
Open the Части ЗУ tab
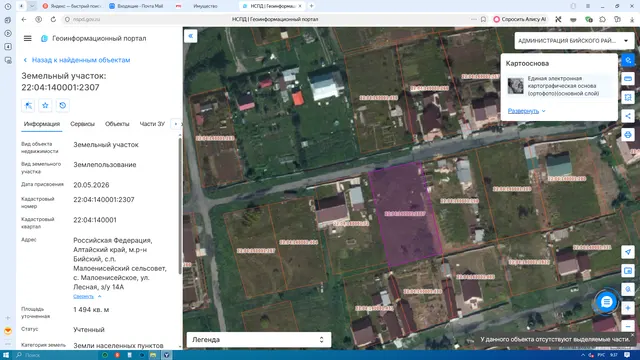click(152, 124)
